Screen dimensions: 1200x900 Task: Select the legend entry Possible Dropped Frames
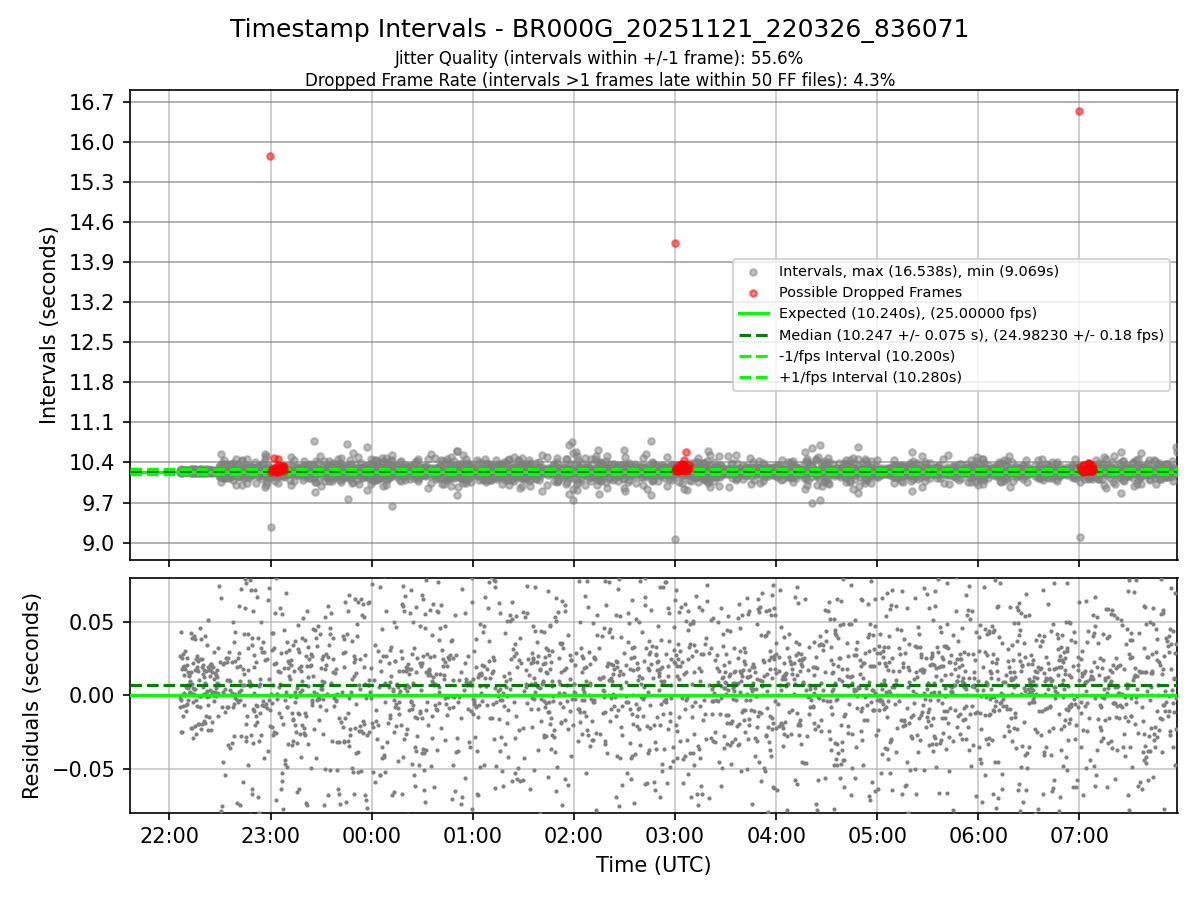870,292
